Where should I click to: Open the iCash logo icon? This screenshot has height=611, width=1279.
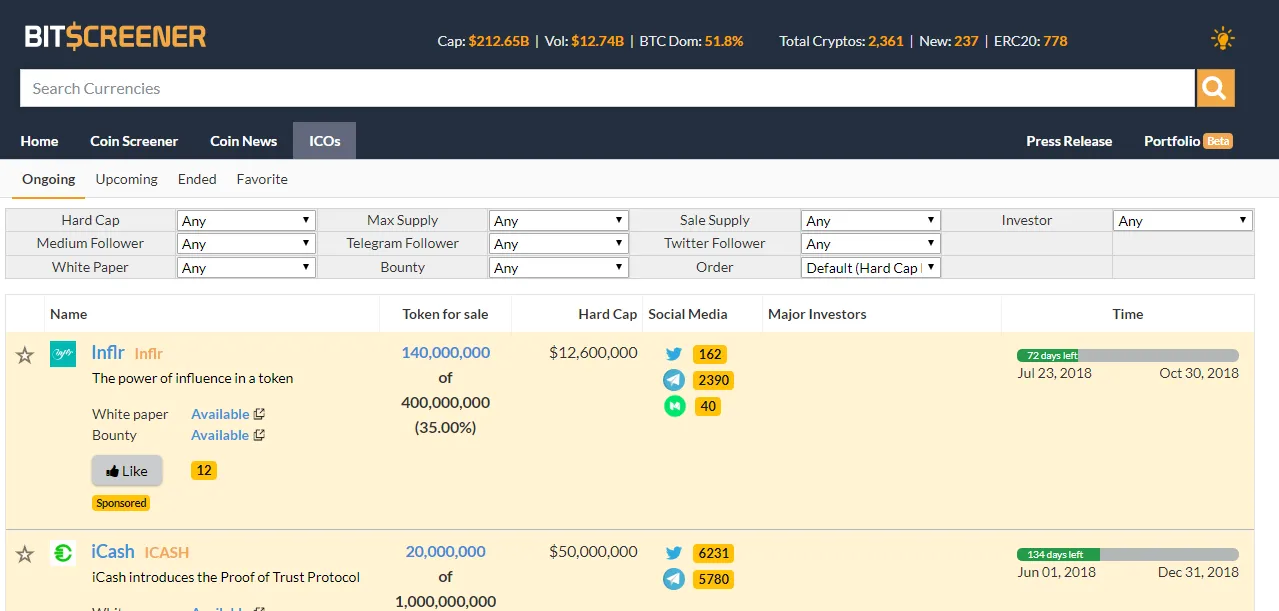(63, 552)
